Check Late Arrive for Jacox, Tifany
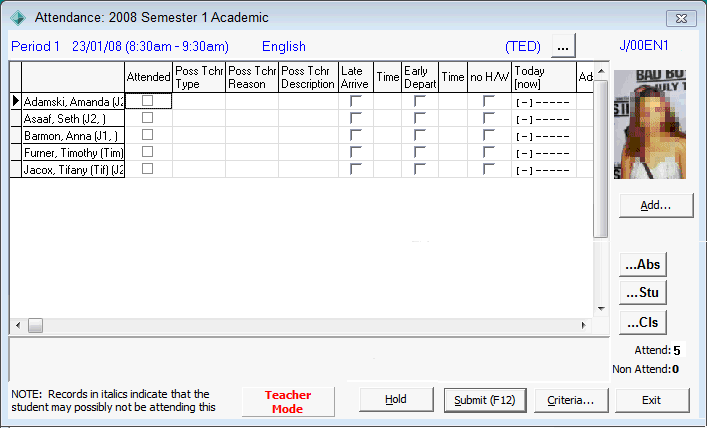The image size is (707, 428). pyautogui.click(x=356, y=169)
